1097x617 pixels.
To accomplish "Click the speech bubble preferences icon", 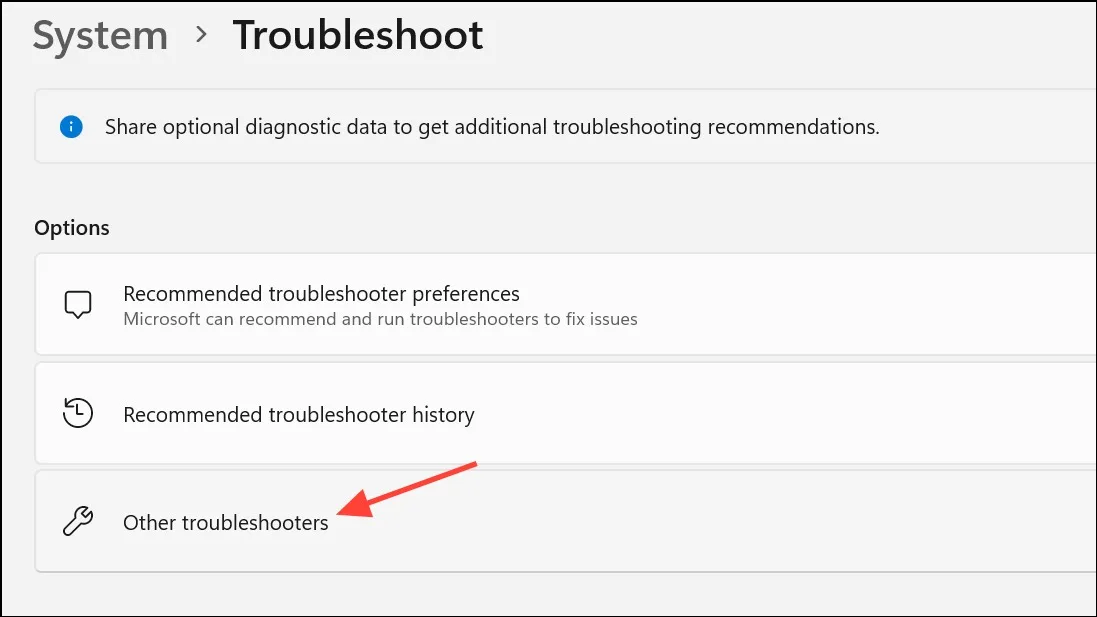I will pyautogui.click(x=78, y=305).
